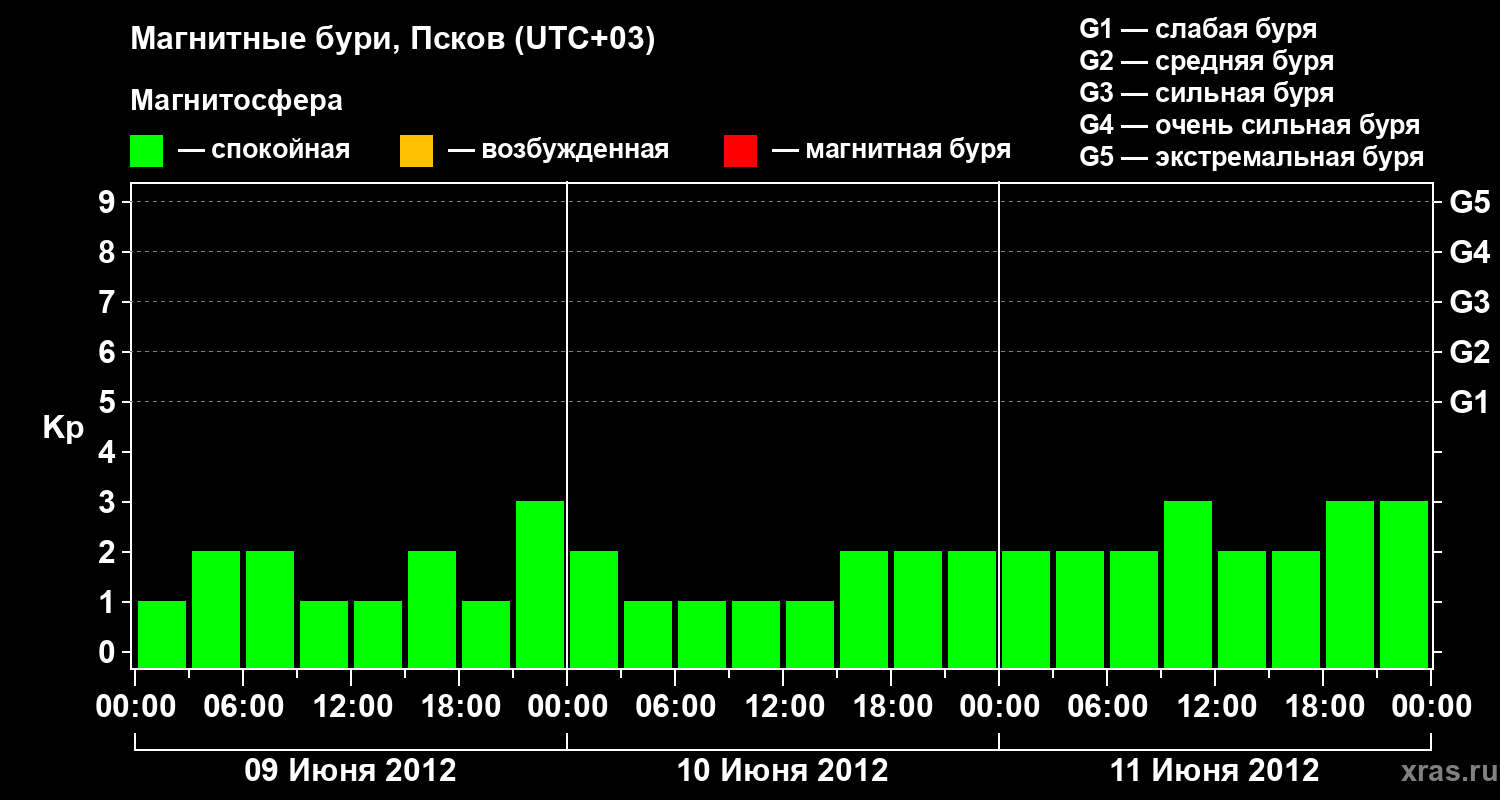Click 'G4 — очень сильная буря' legend line
The height and width of the screenshot is (800, 1500).
click(x=1250, y=125)
